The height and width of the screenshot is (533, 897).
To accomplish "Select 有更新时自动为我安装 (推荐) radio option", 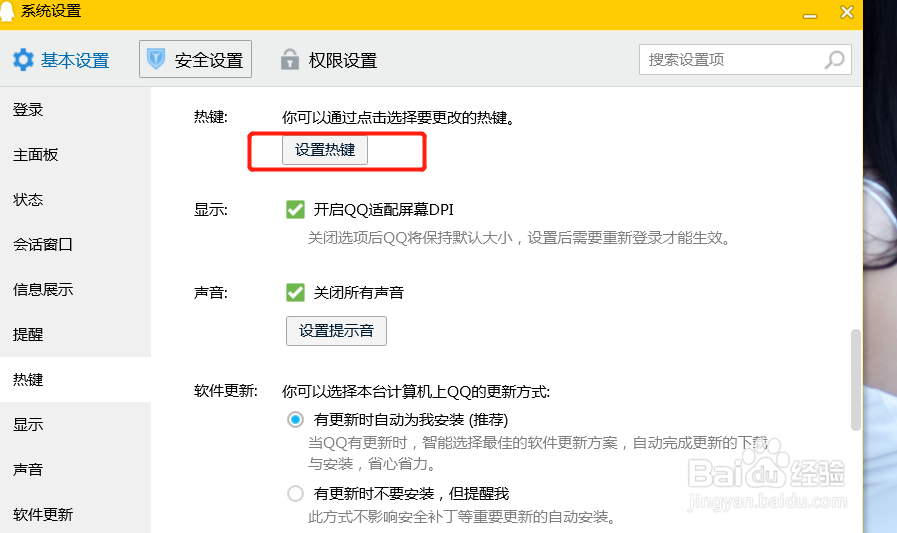I will click(295, 420).
